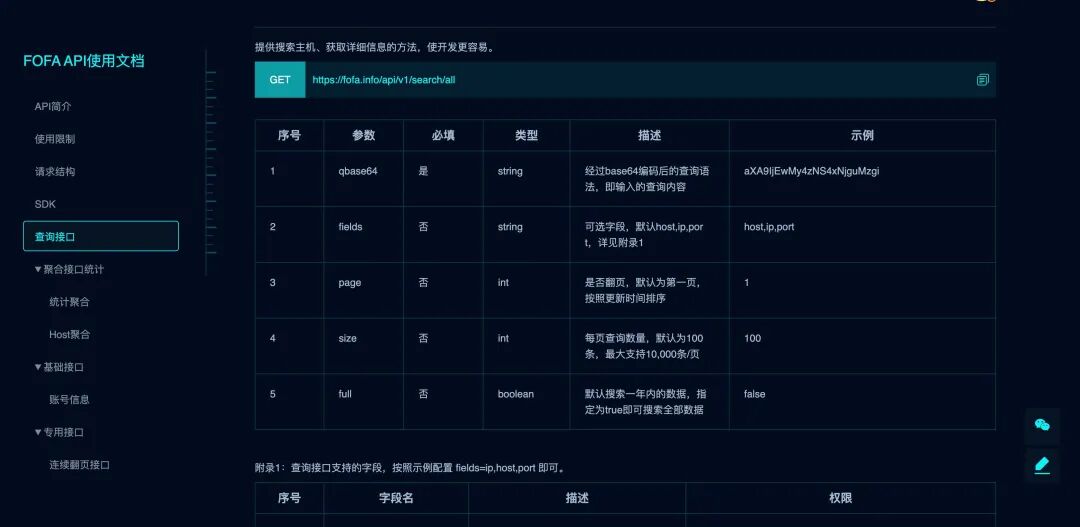This screenshot has width=1080, height=527.
Task: Click the aXA9IjEwMy4zNS4xNjguMzgi example value
Action: 811,172
